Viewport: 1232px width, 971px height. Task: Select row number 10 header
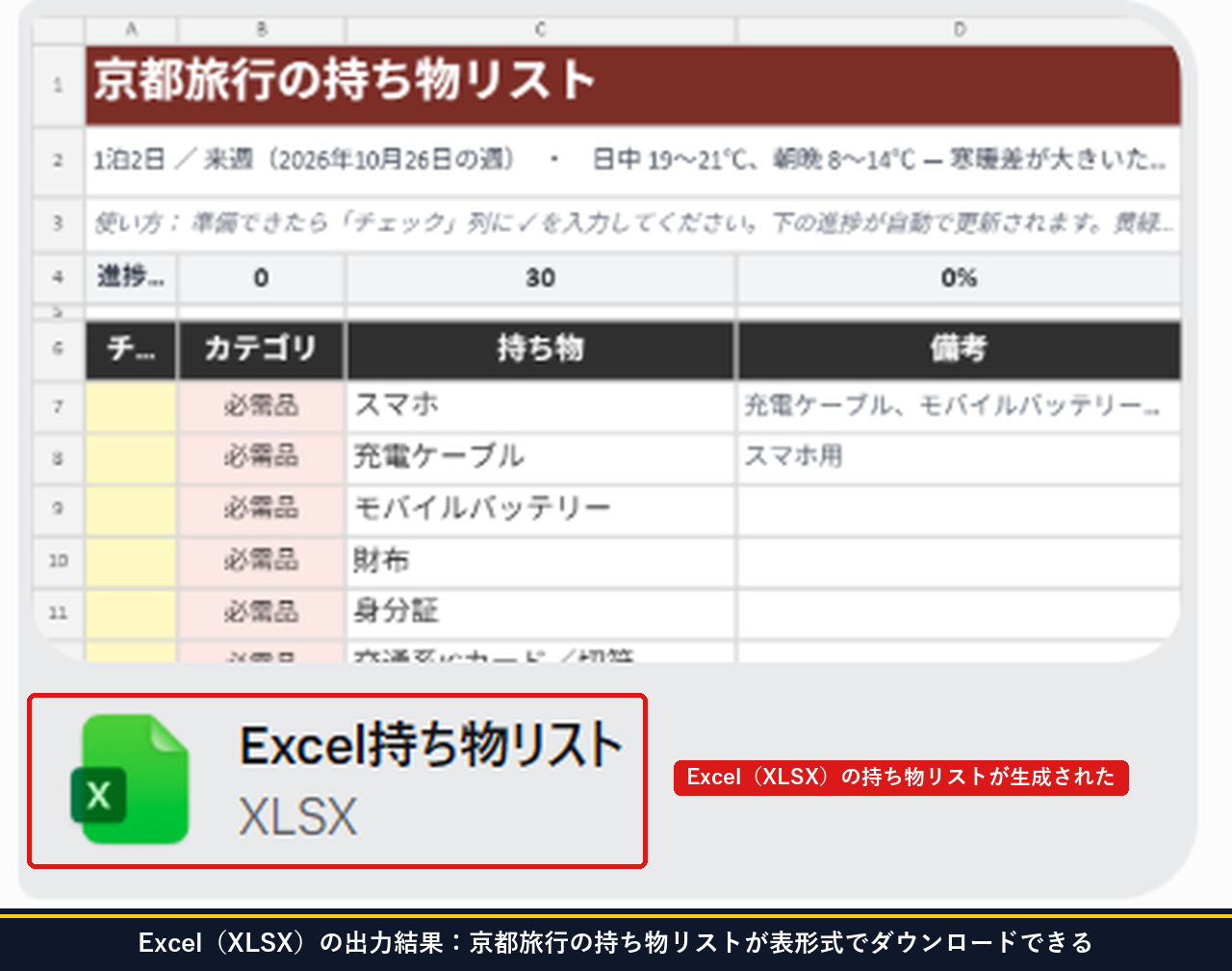[58, 561]
